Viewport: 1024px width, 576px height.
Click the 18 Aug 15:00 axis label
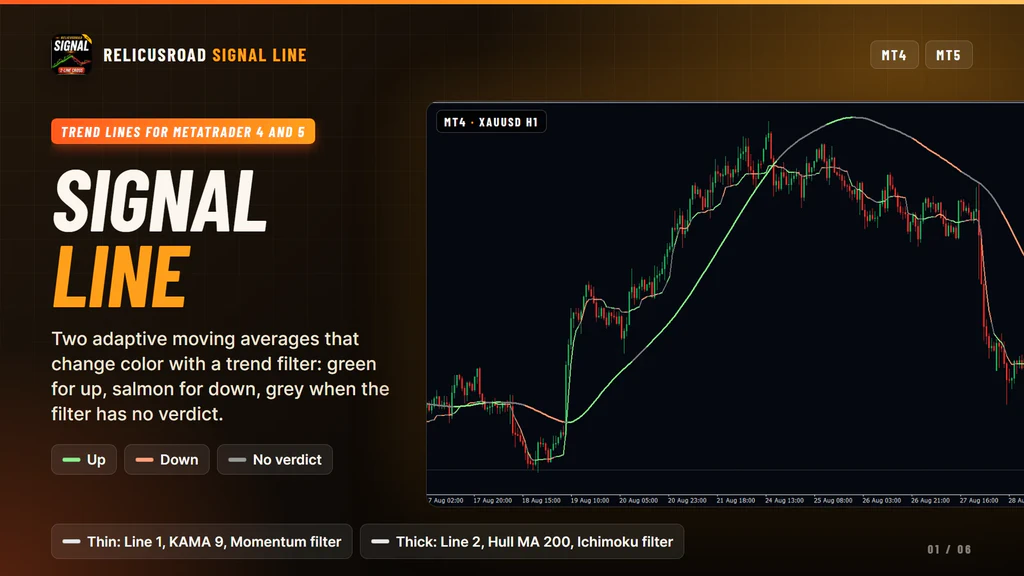coord(541,500)
